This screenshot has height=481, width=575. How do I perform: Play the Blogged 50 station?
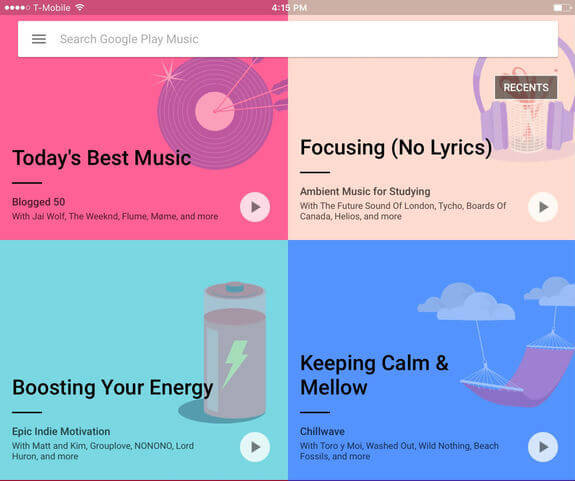pyautogui.click(x=255, y=207)
